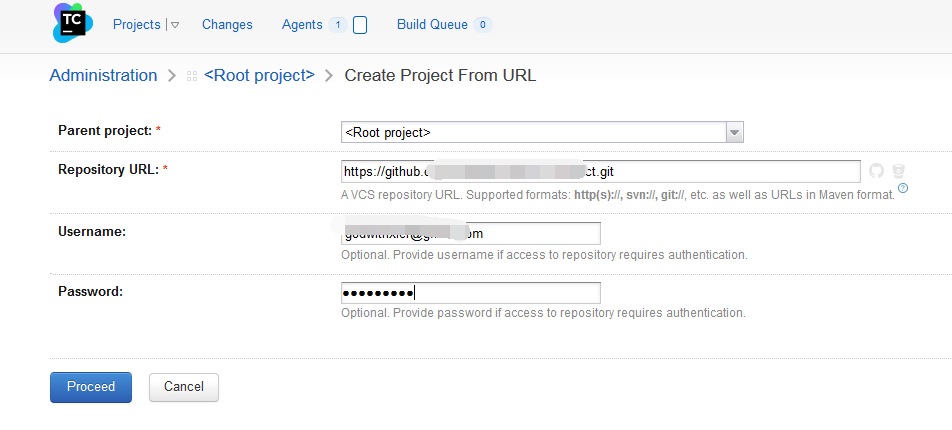Go to the Changes tab
952x430 pixels.
pos(227,24)
